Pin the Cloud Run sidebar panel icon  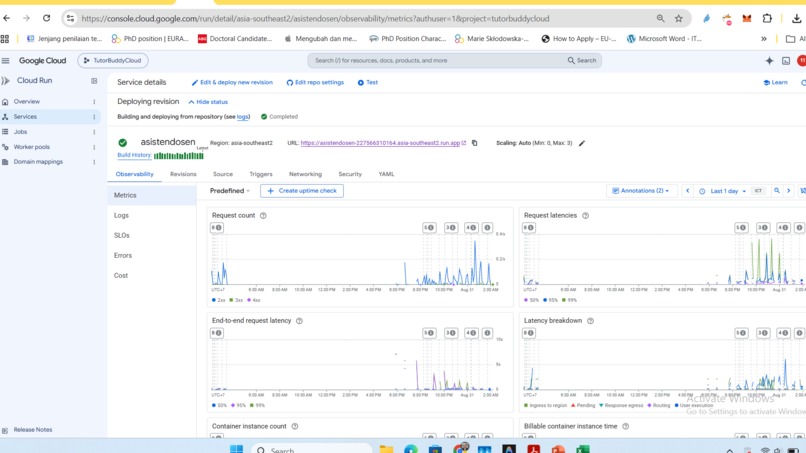pyautogui.click(x=94, y=81)
